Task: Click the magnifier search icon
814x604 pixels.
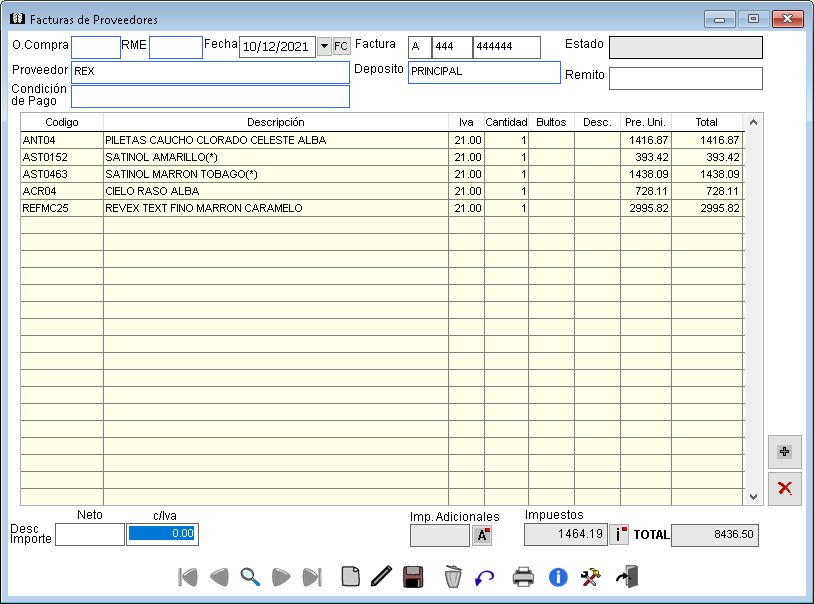Action: point(250,577)
